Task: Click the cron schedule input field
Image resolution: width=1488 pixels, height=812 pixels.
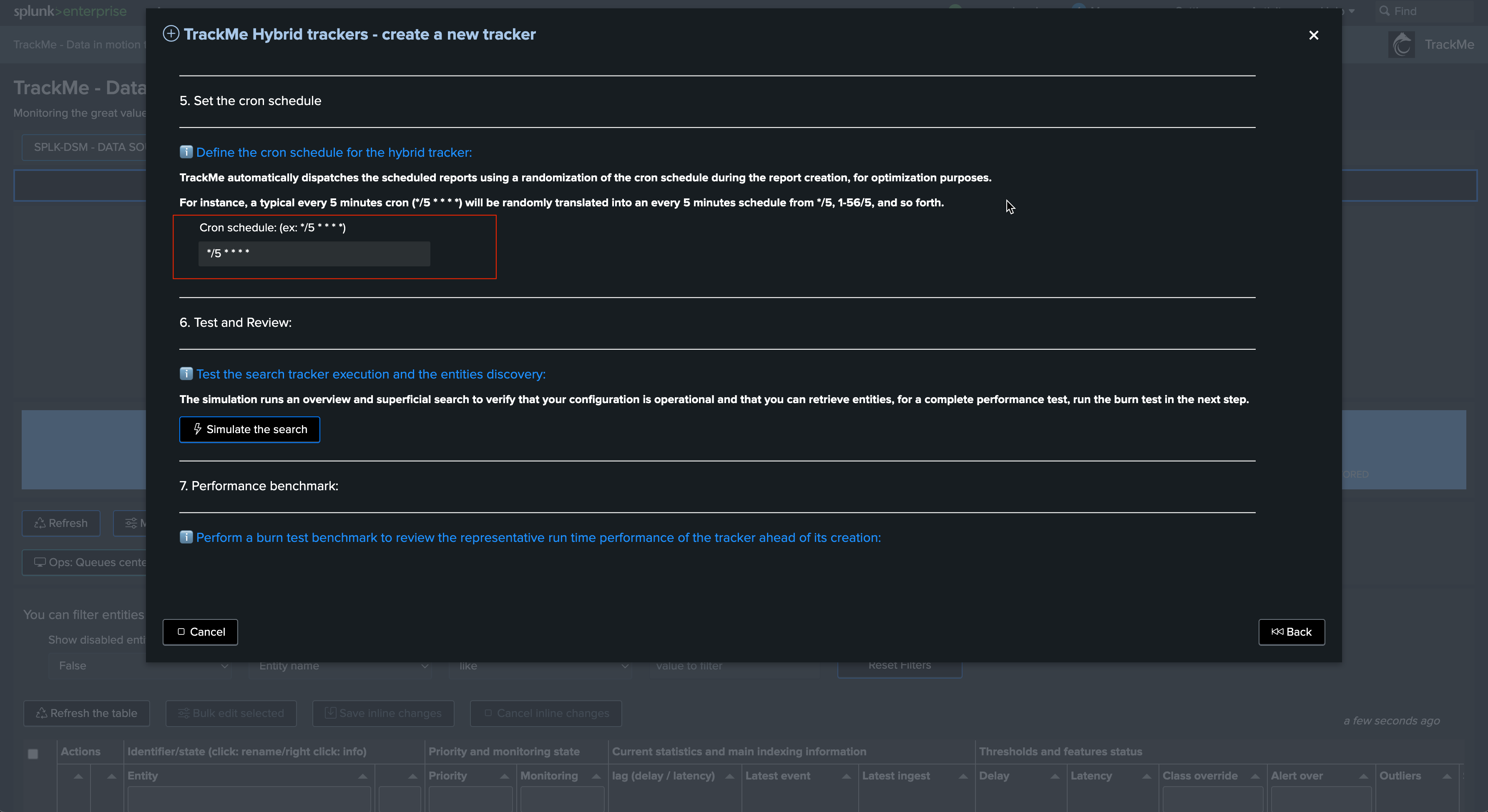Action: pos(314,253)
